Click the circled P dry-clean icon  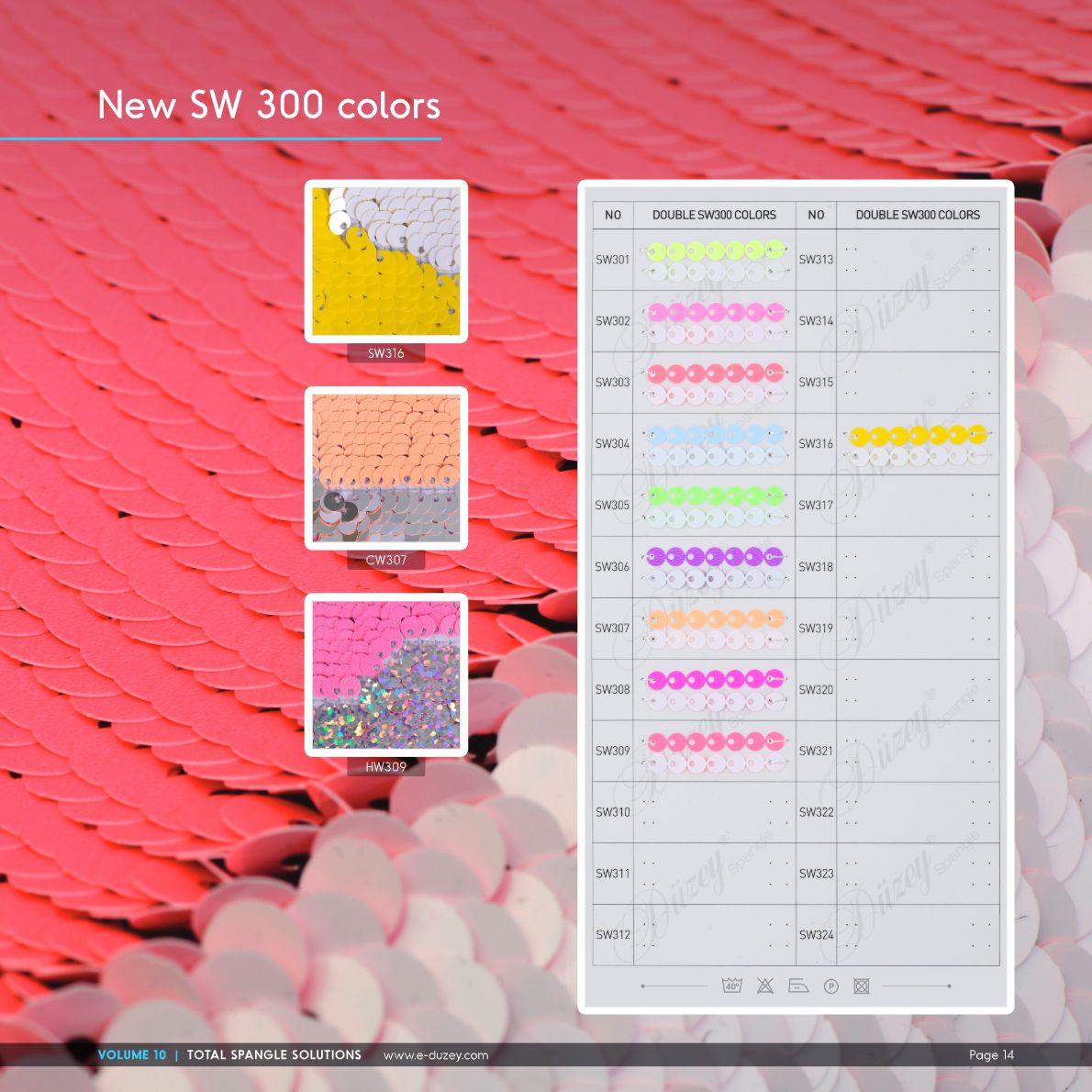point(830,986)
